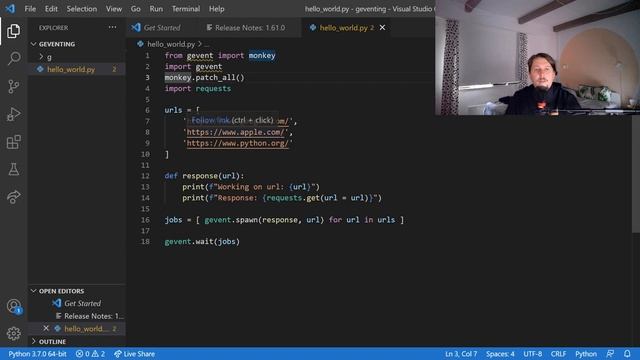Open the Help menu
640x360 pixels.
216,9
